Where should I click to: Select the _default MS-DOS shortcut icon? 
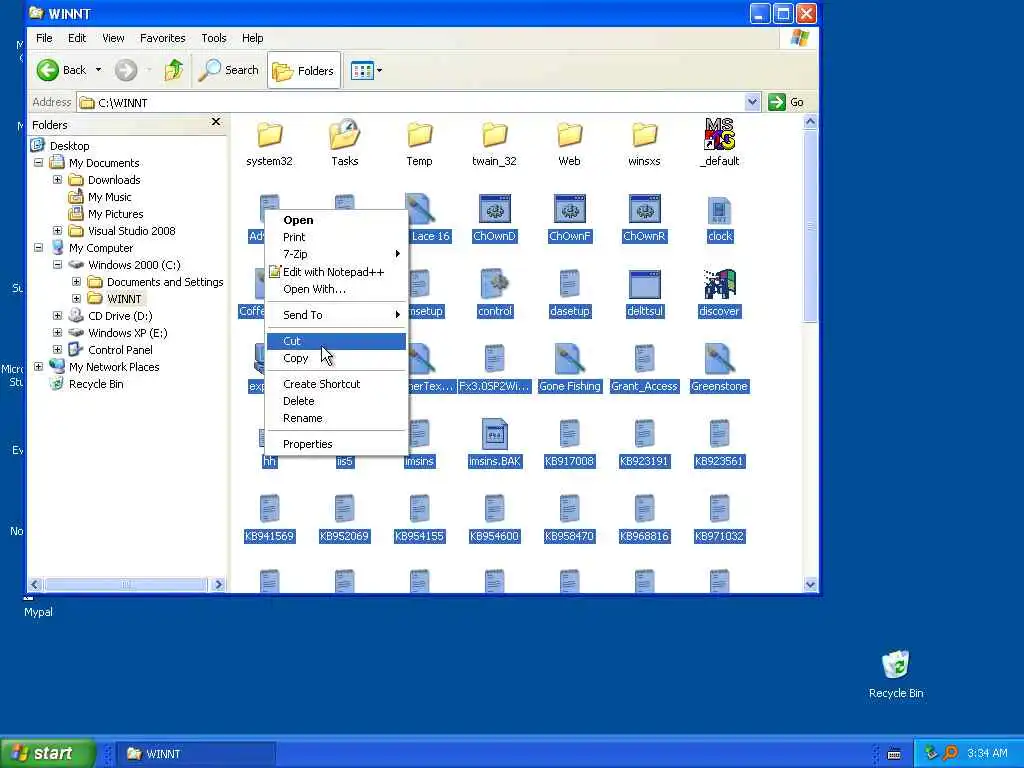(719, 134)
